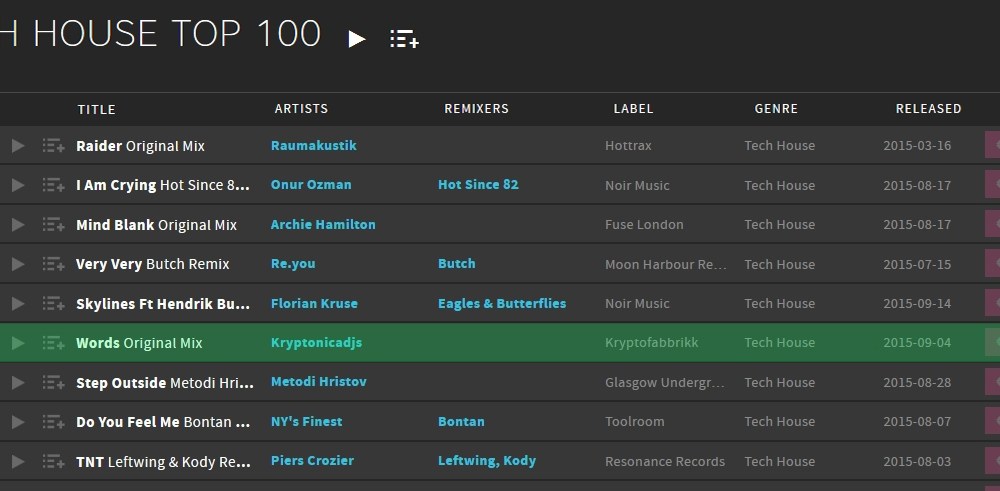Play Step Outside track
Viewport: 1000px width, 491px height.
coord(17,383)
